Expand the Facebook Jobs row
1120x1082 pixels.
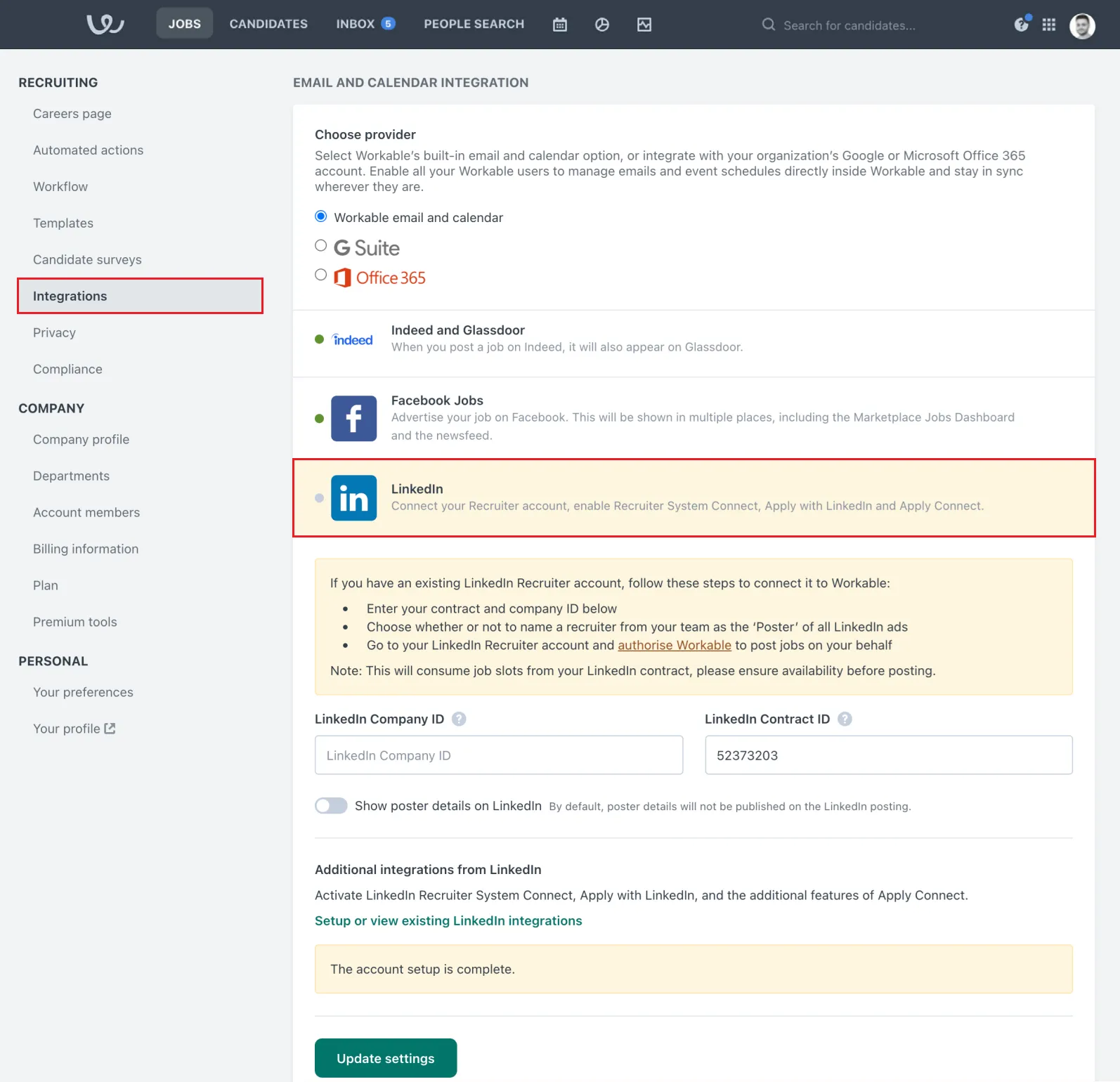point(694,418)
